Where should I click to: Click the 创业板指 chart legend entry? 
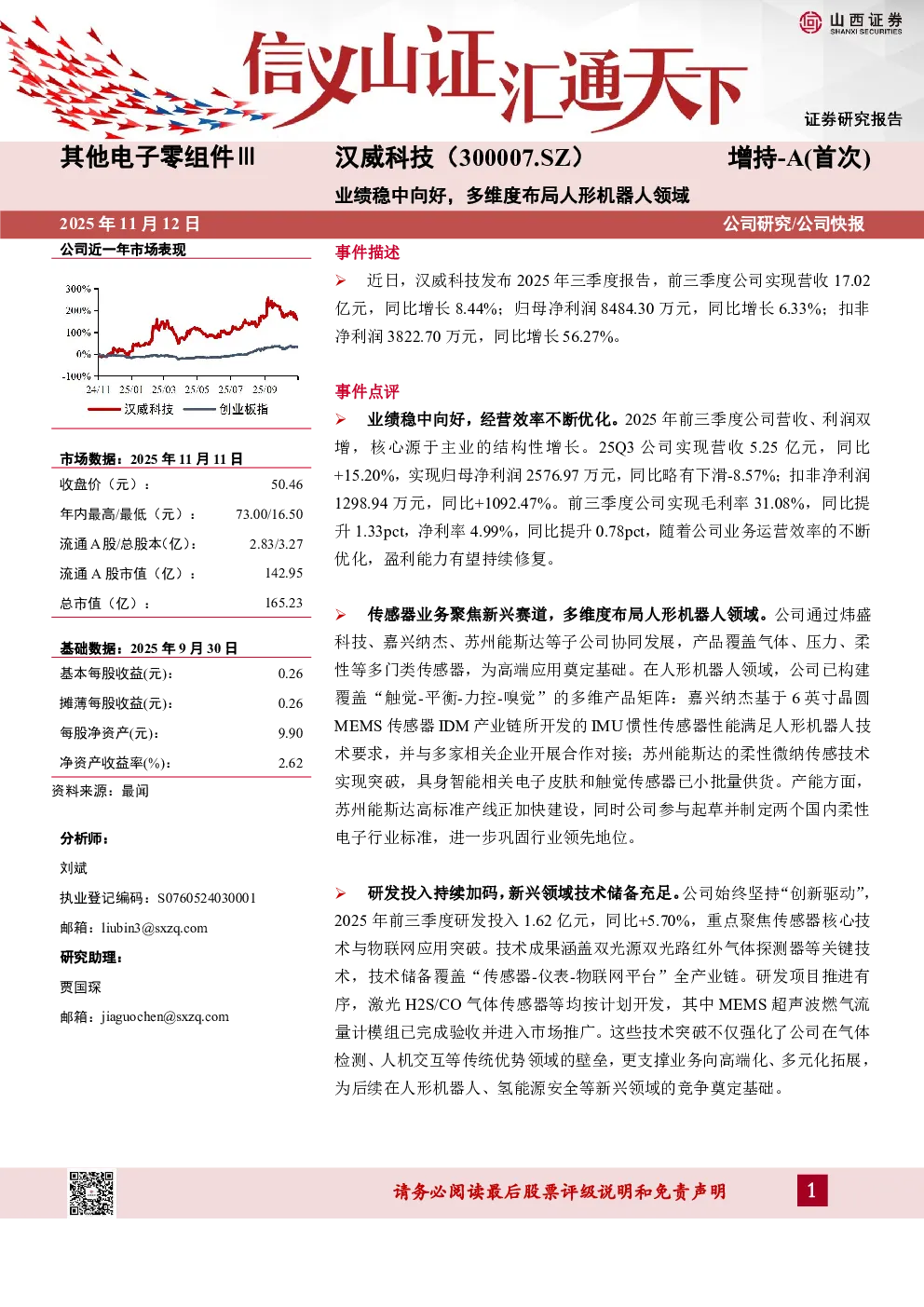pos(226,409)
